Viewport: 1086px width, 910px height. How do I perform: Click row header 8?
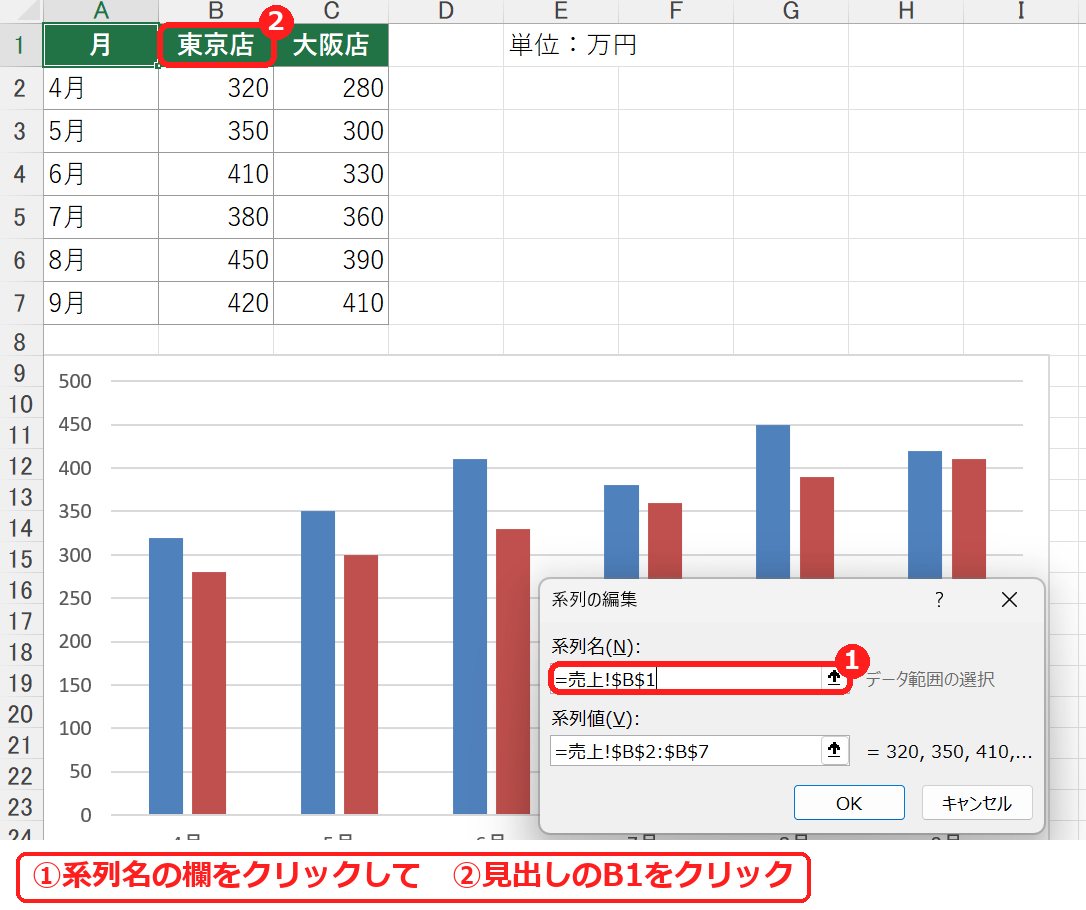point(21,341)
